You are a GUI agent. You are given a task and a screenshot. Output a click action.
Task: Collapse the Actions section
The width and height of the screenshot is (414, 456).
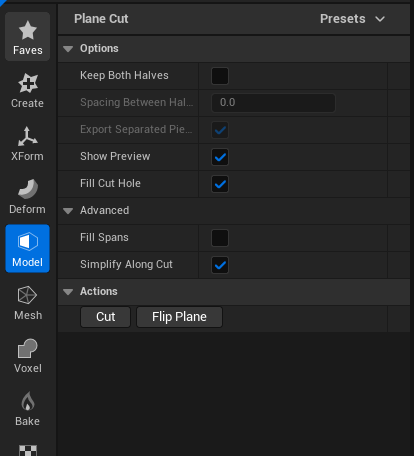(x=68, y=292)
